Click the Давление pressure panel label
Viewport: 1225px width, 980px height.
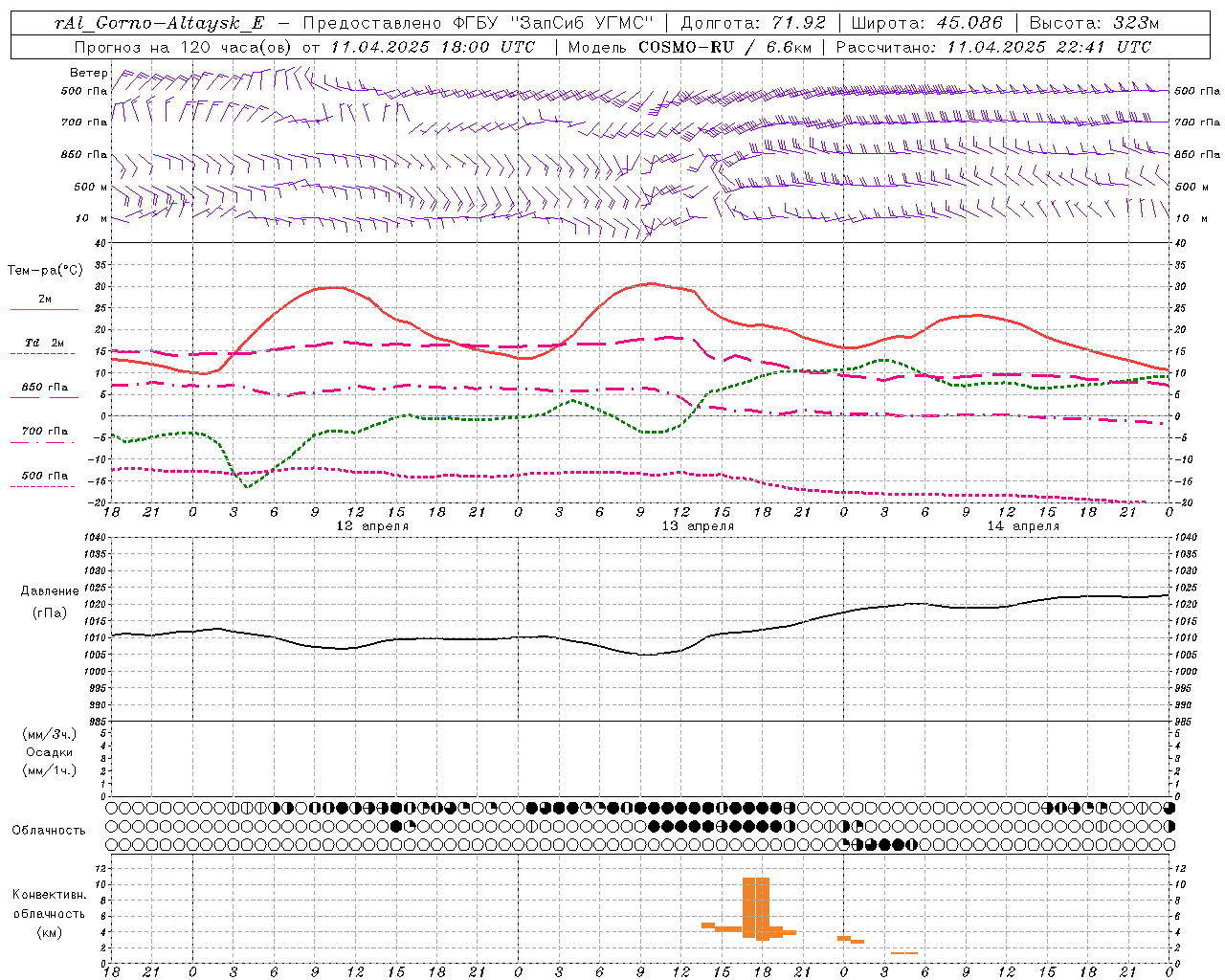(x=50, y=591)
